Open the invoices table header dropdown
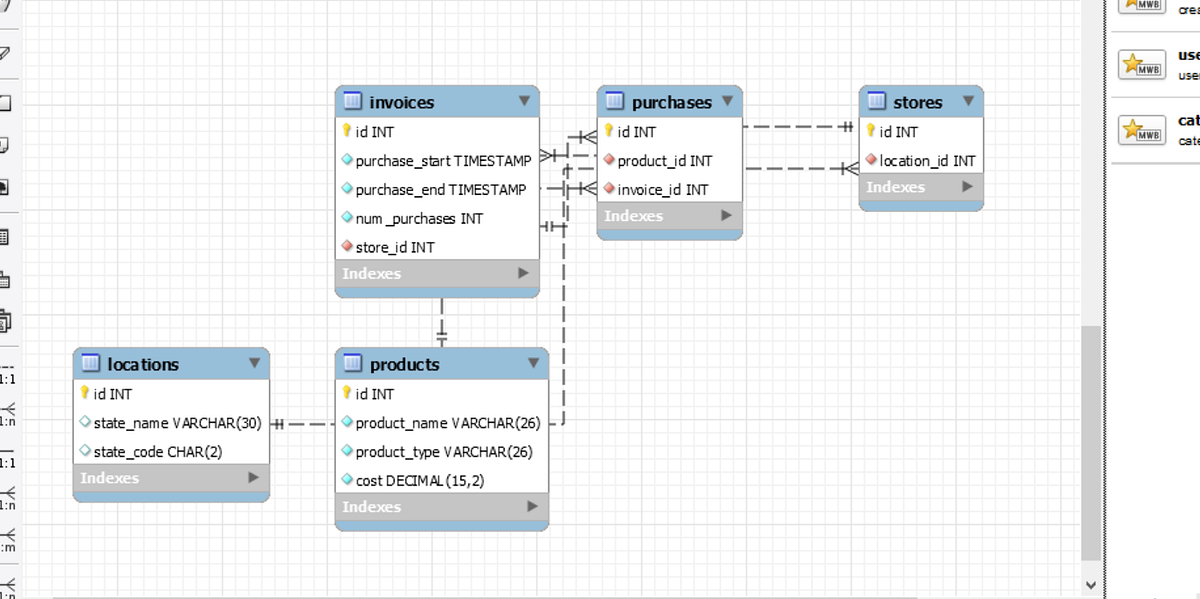Image resolution: width=1200 pixels, height=599 pixels. [524, 101]
